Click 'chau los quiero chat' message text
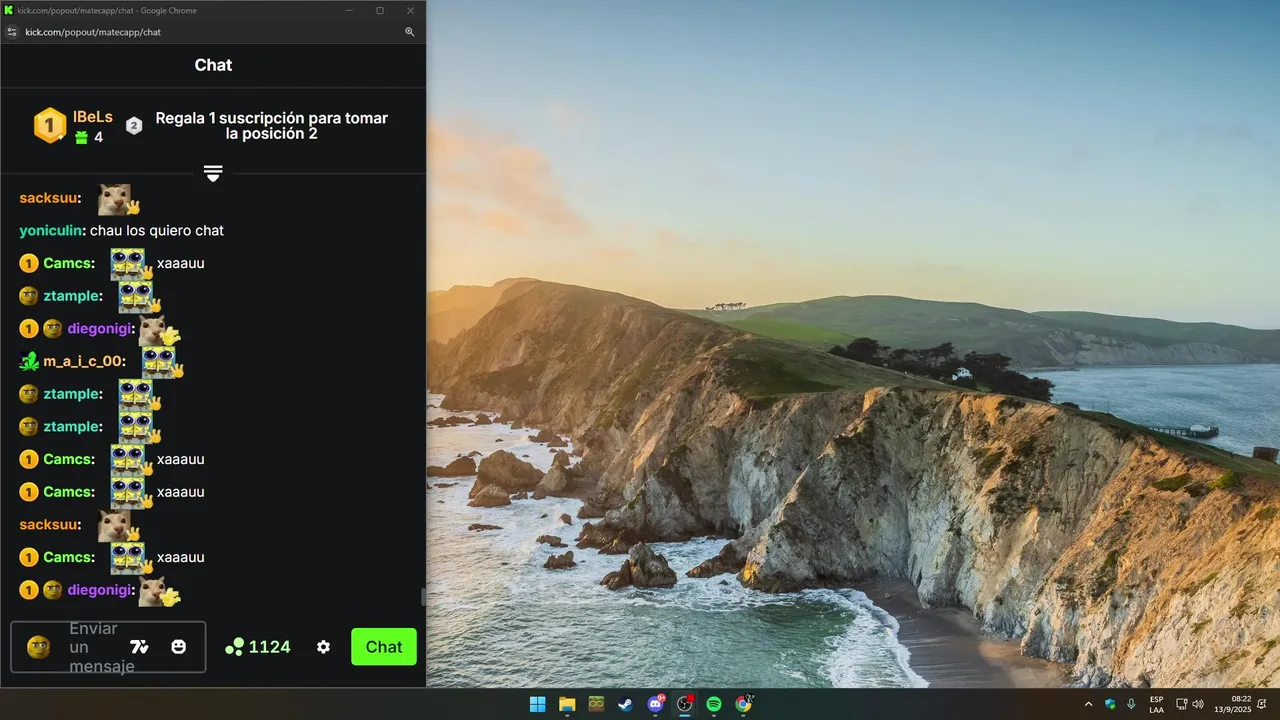Viewport: 1280px width, 720px height. (157, 230)
